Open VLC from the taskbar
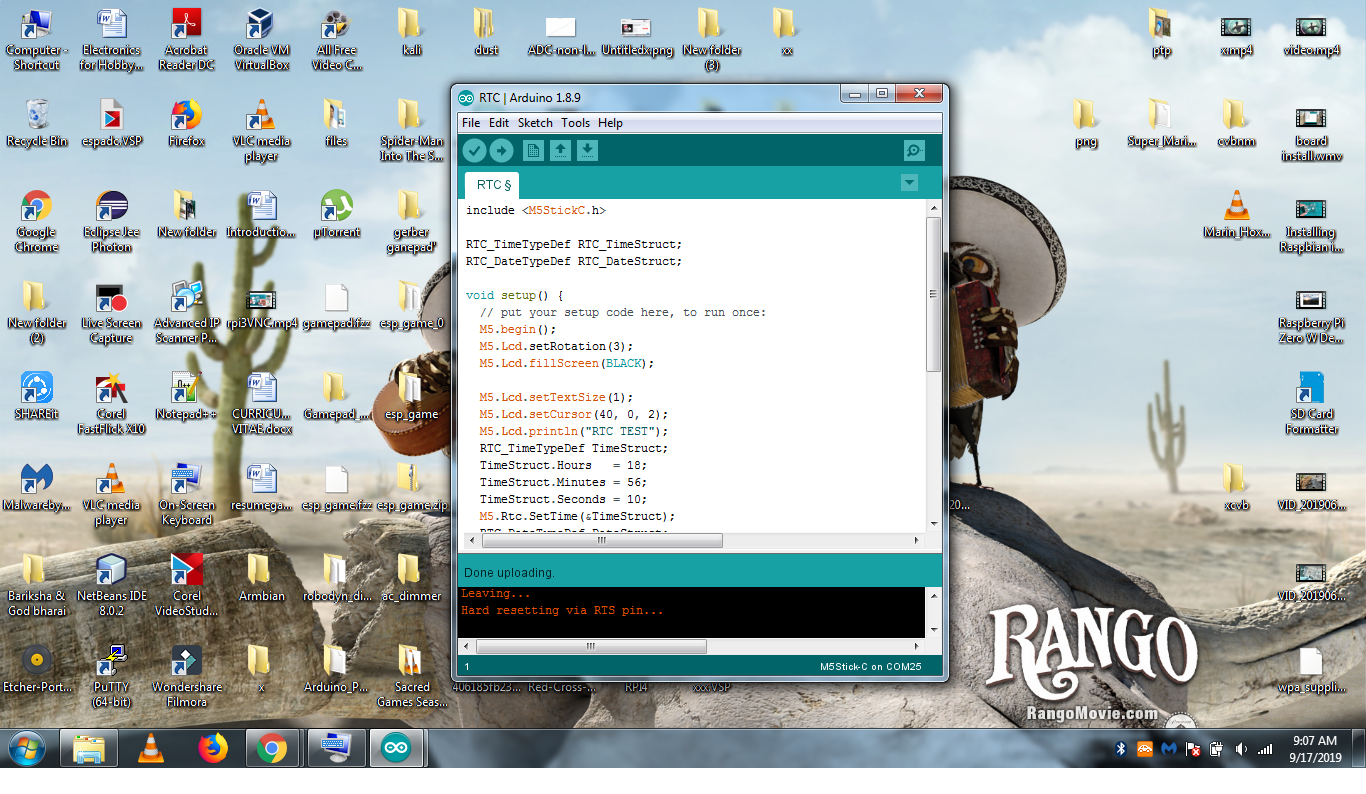Viewport: 1366px width, 794px height. click(x=151, y=748)
